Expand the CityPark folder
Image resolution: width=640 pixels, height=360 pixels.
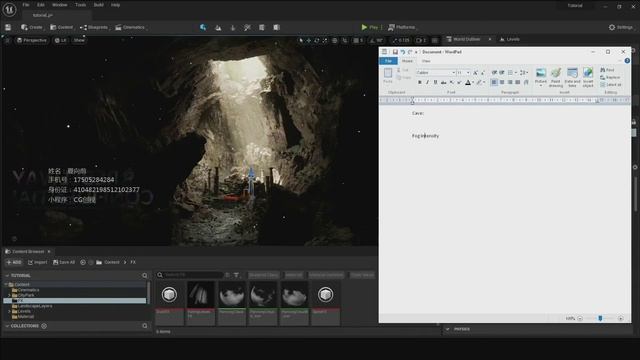click(x=9, y=295)
